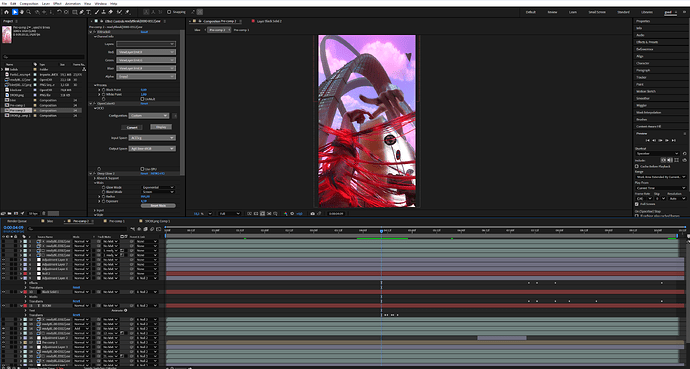Select the Zoom magnifier tool
This screenshot has height=369, width=690.
(29, 12)
